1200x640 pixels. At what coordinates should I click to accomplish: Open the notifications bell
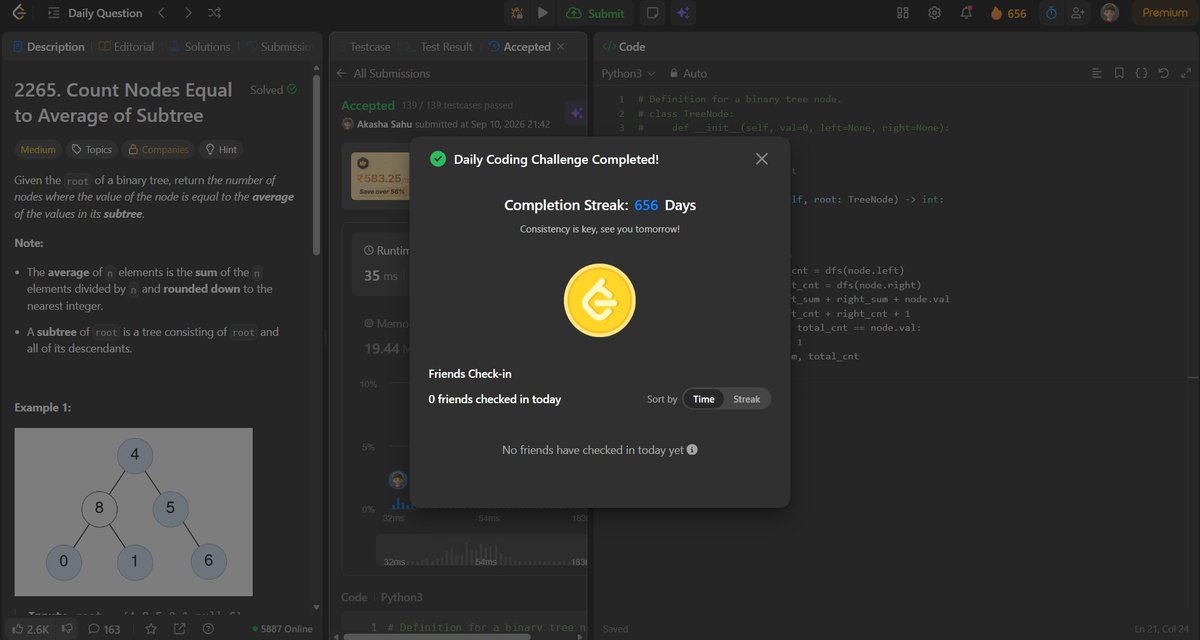pos(967,13)
